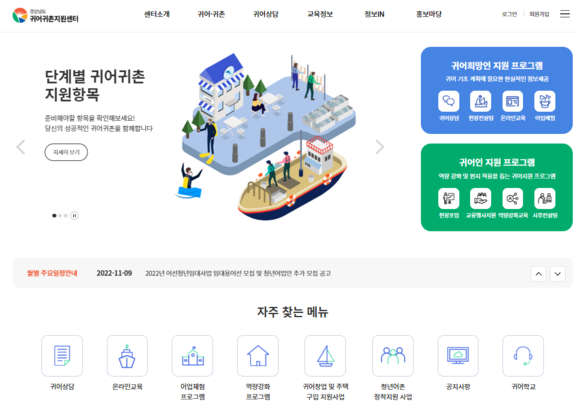Open the hamburger full menu

pos(565,14)
